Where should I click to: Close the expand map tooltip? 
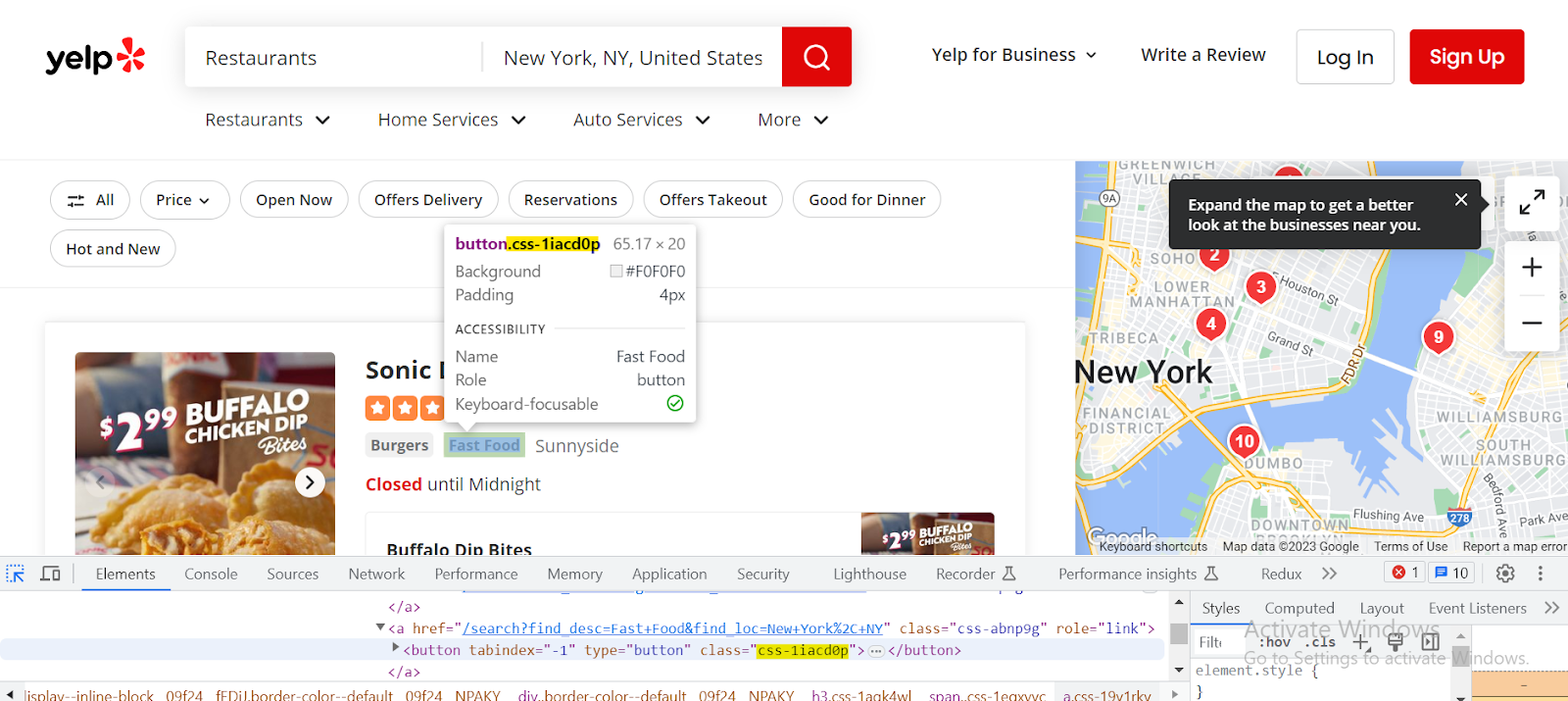[1461, 200]
